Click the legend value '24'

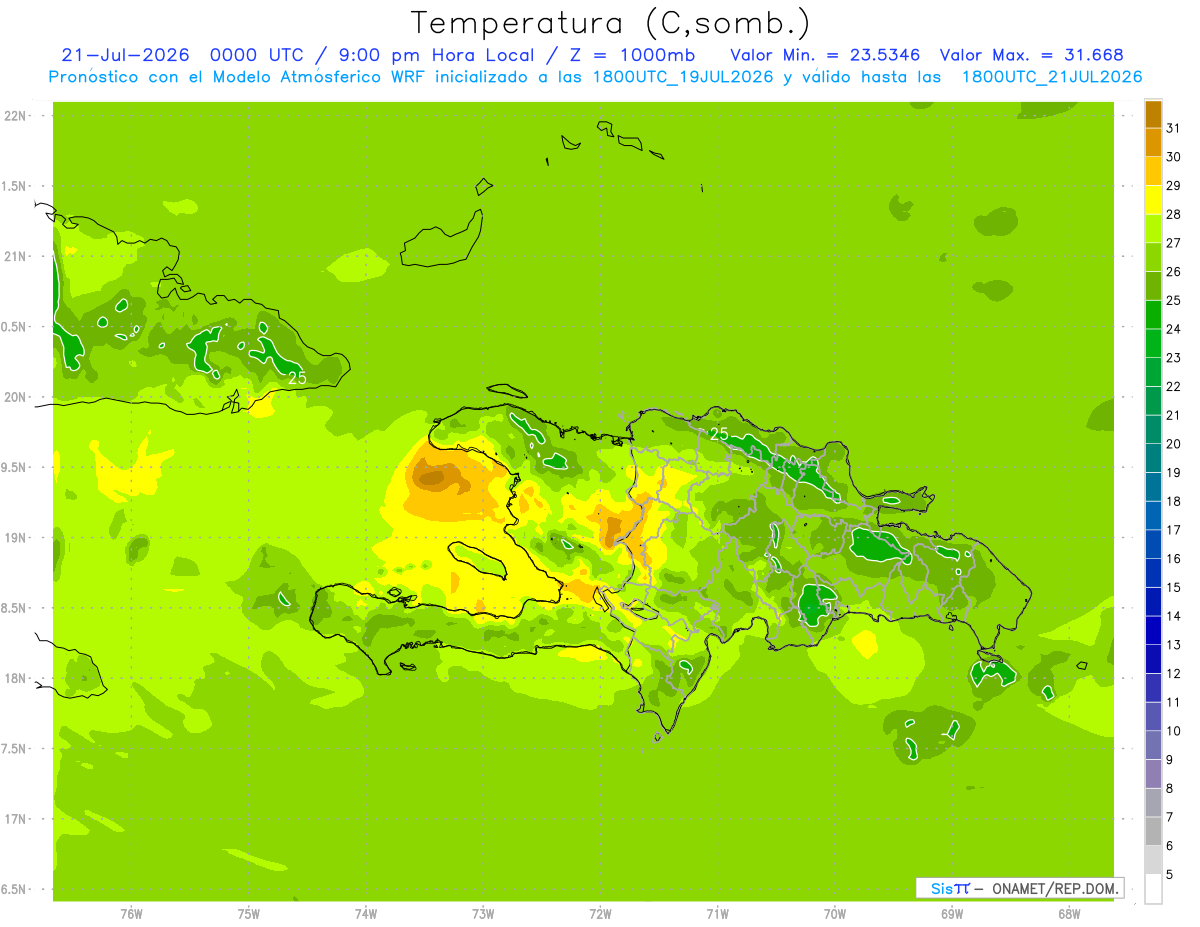(x=1173, y=329)
